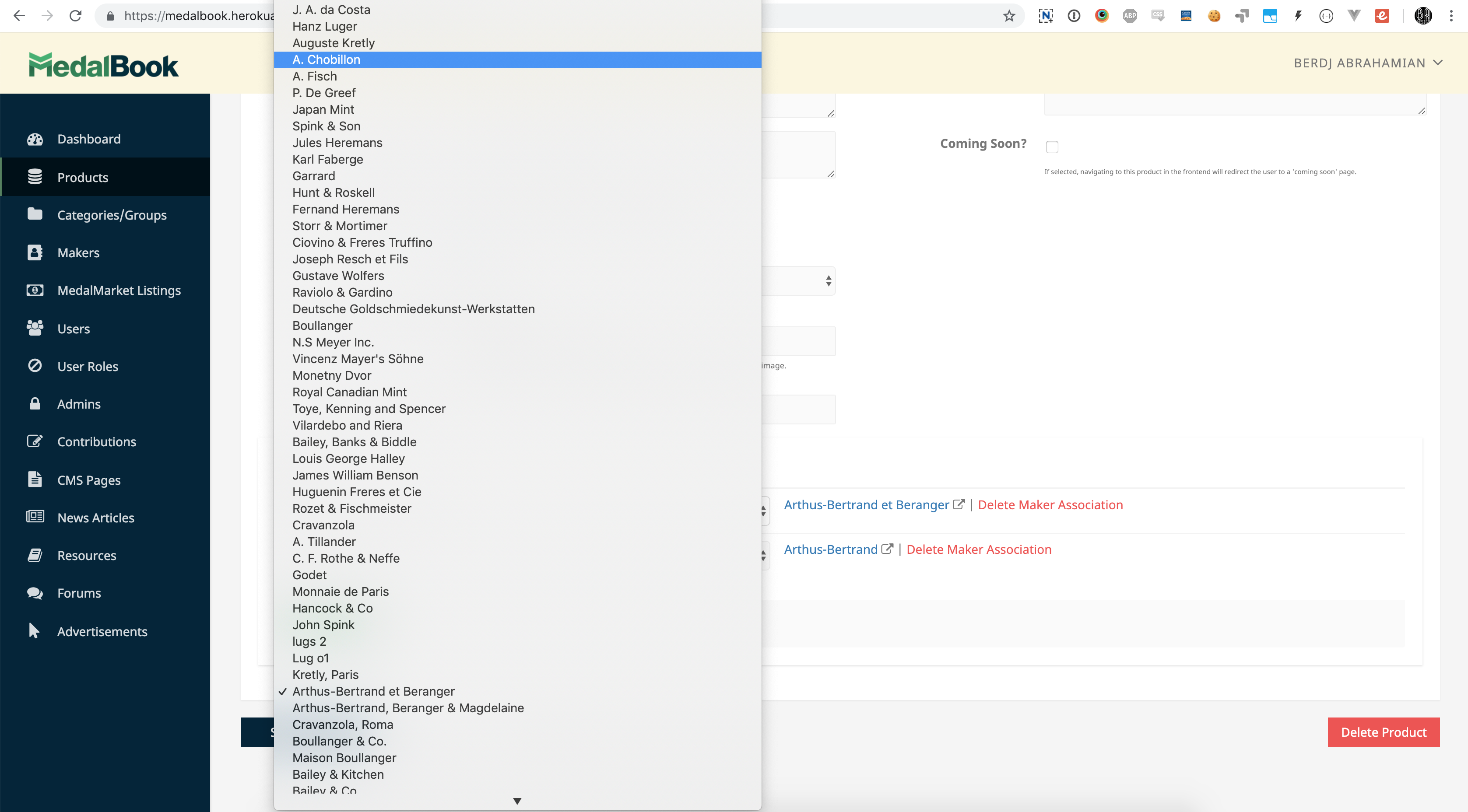Delete Maker Association for Arthus-Bertrand et Beranger
The image size is (1468, 812).
1050,504
